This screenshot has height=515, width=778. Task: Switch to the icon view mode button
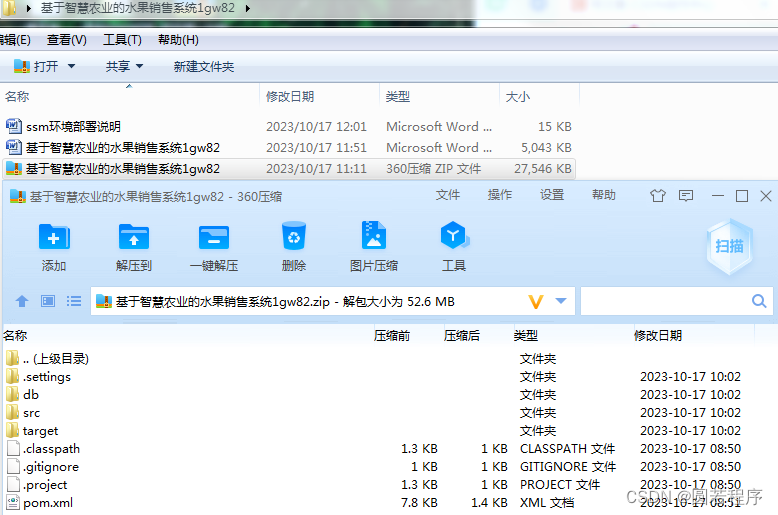coord(48,301)
